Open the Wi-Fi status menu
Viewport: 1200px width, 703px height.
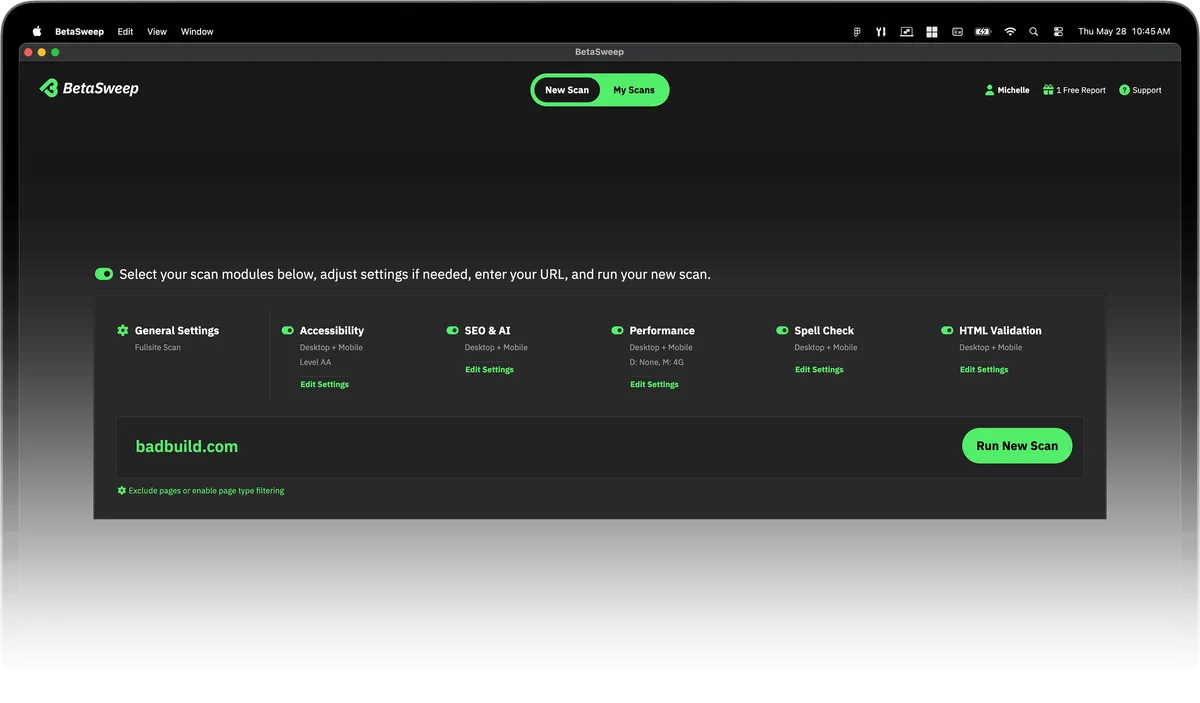tap(1010, 32)
